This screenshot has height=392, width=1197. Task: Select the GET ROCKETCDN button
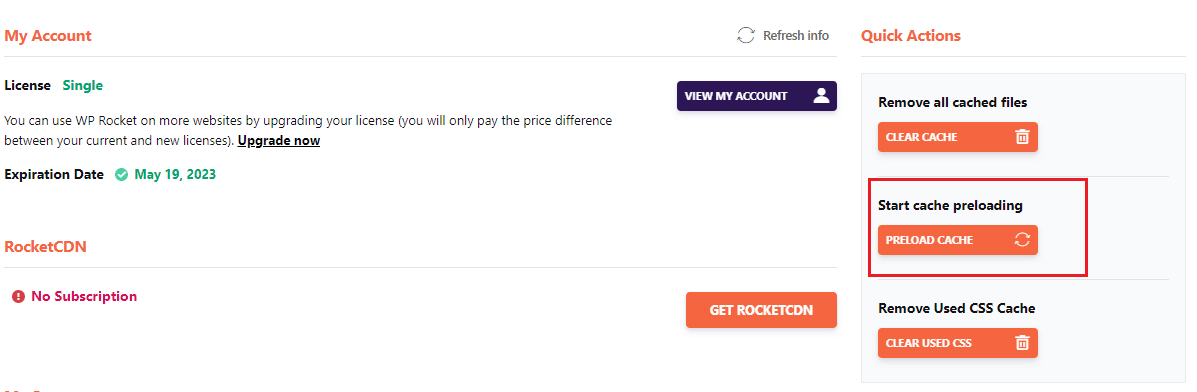[761, 309]
